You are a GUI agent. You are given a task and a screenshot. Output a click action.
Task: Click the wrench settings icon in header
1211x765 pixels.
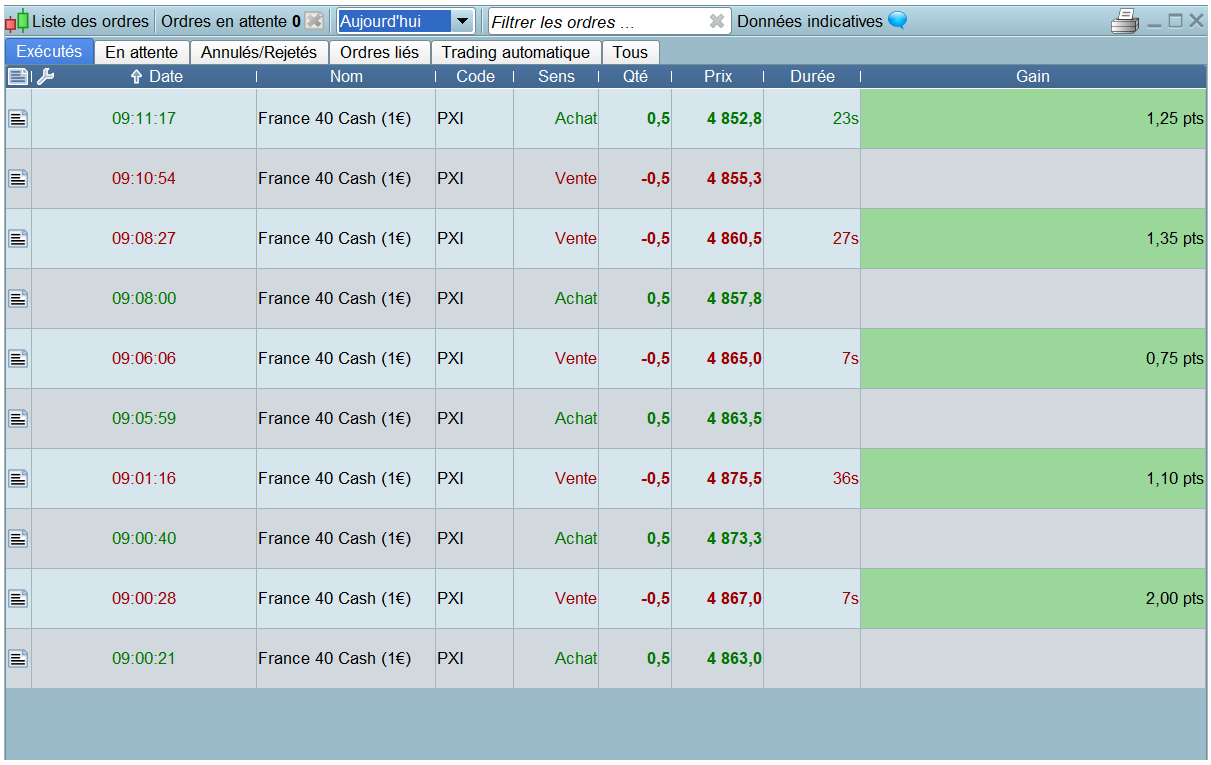point(45,76)
